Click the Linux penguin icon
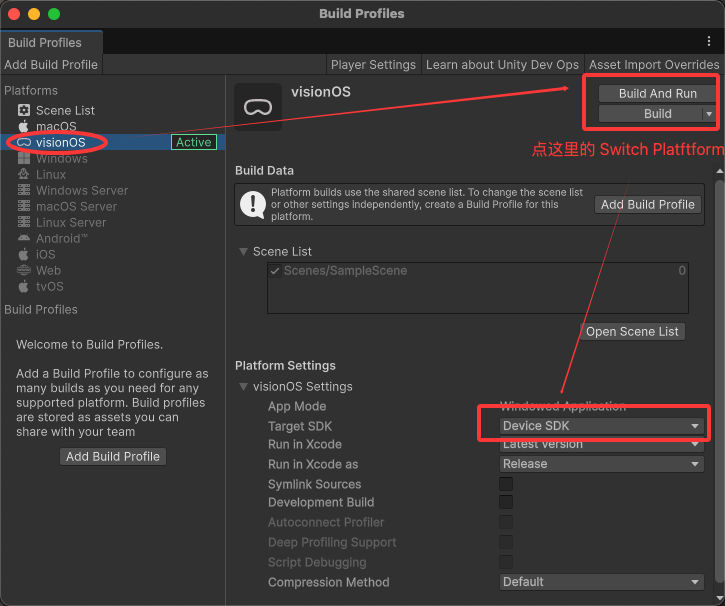This screenshot has height=606, width=725. [x=24, y=174]
